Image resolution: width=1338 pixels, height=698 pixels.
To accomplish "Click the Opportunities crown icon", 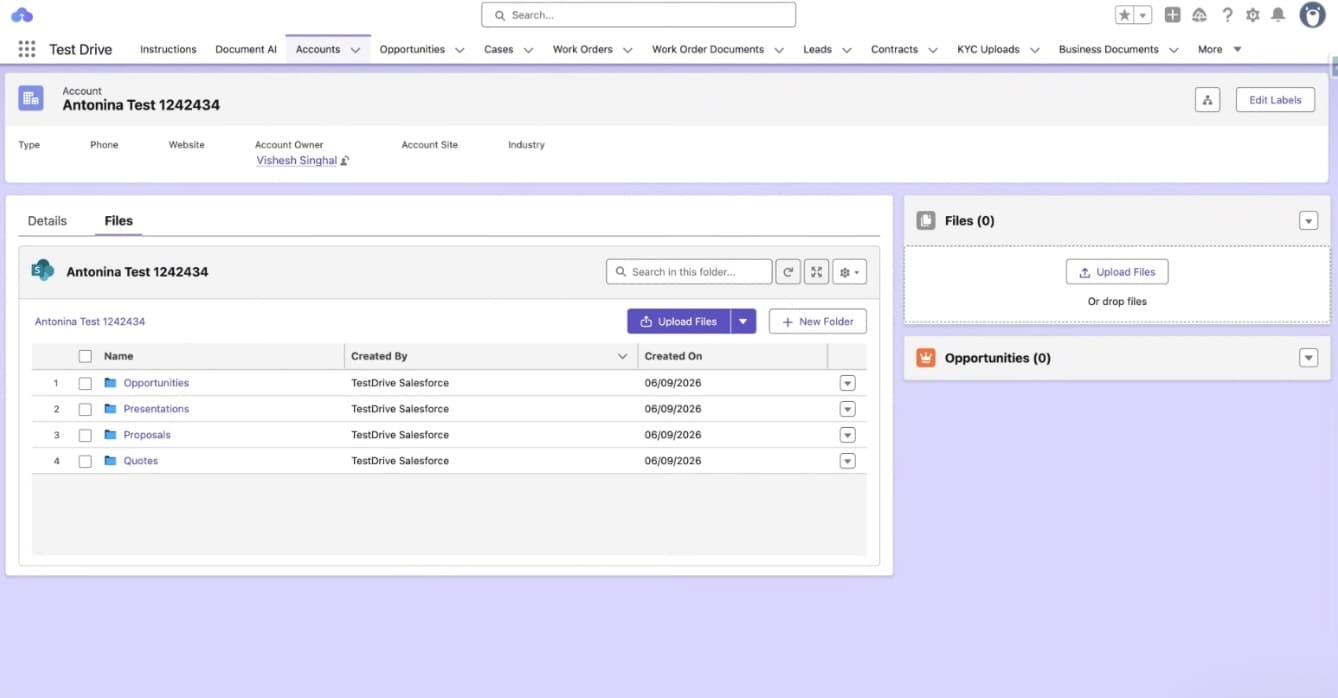I will point(926,358).
